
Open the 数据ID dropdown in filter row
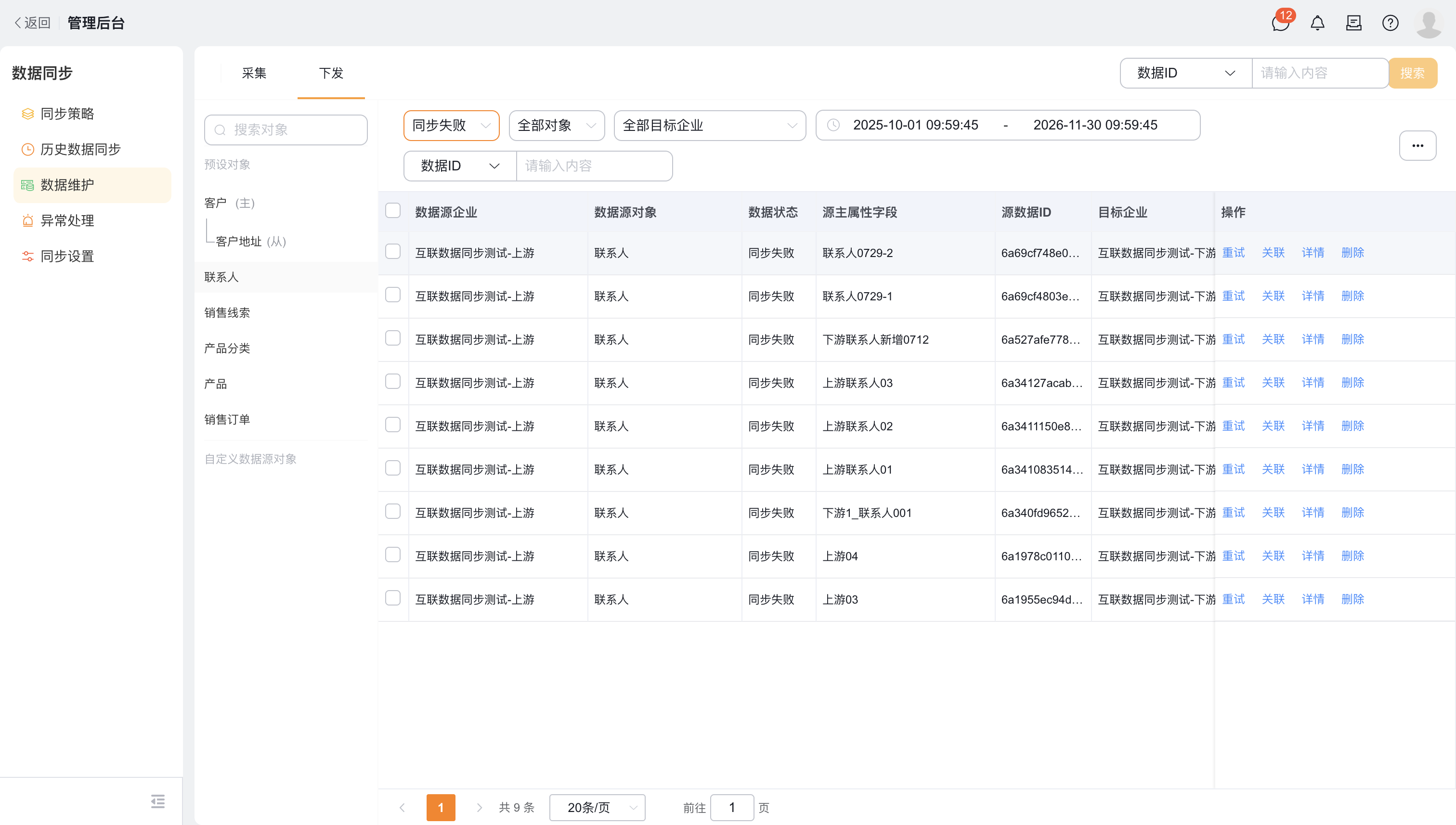(x=460, y=166)
